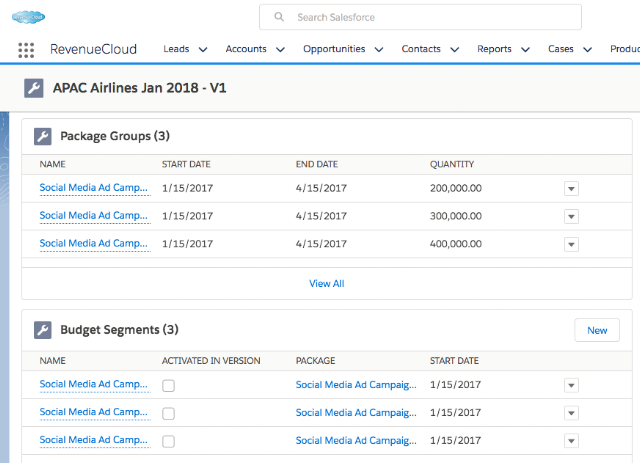This screenshot has width=640, height=463.
Task: Open the 200,000.00 quantity package group link
Action: pyautogui.click(x=93, y=188)
